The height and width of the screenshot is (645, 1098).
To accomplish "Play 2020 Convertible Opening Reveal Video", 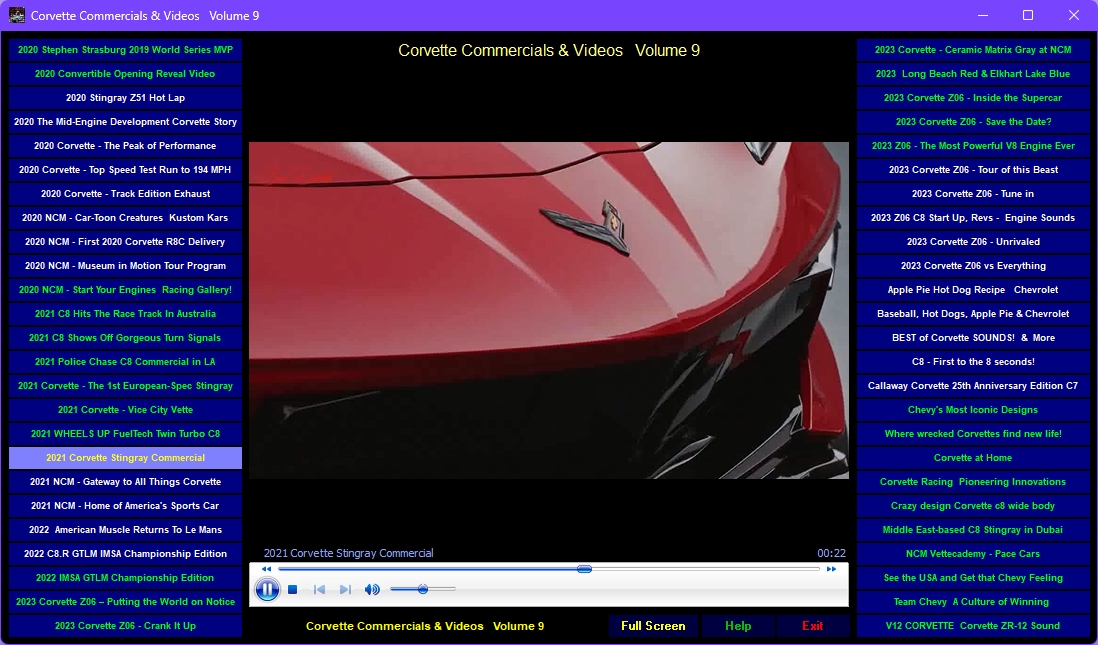I will 125,74.
